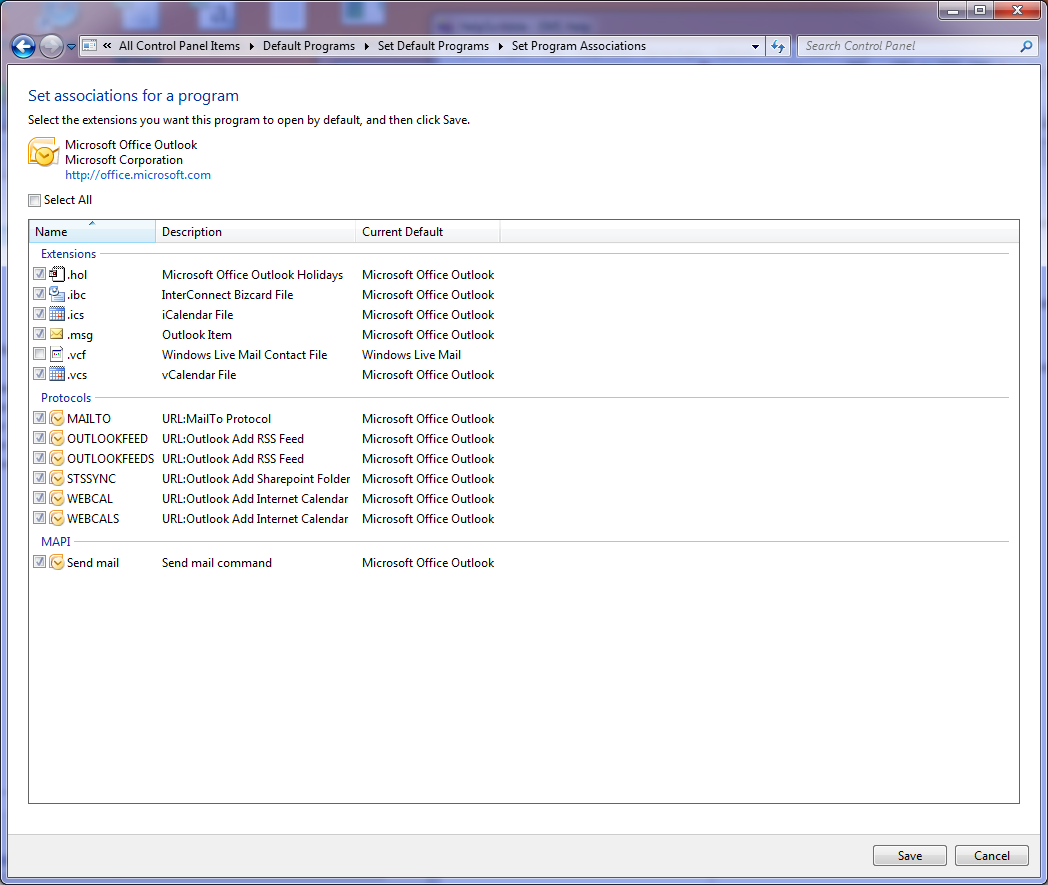Screen dimensions: 1048x885
Task: Click the .ics iCalendar file icon
Action: click(57, 314)
